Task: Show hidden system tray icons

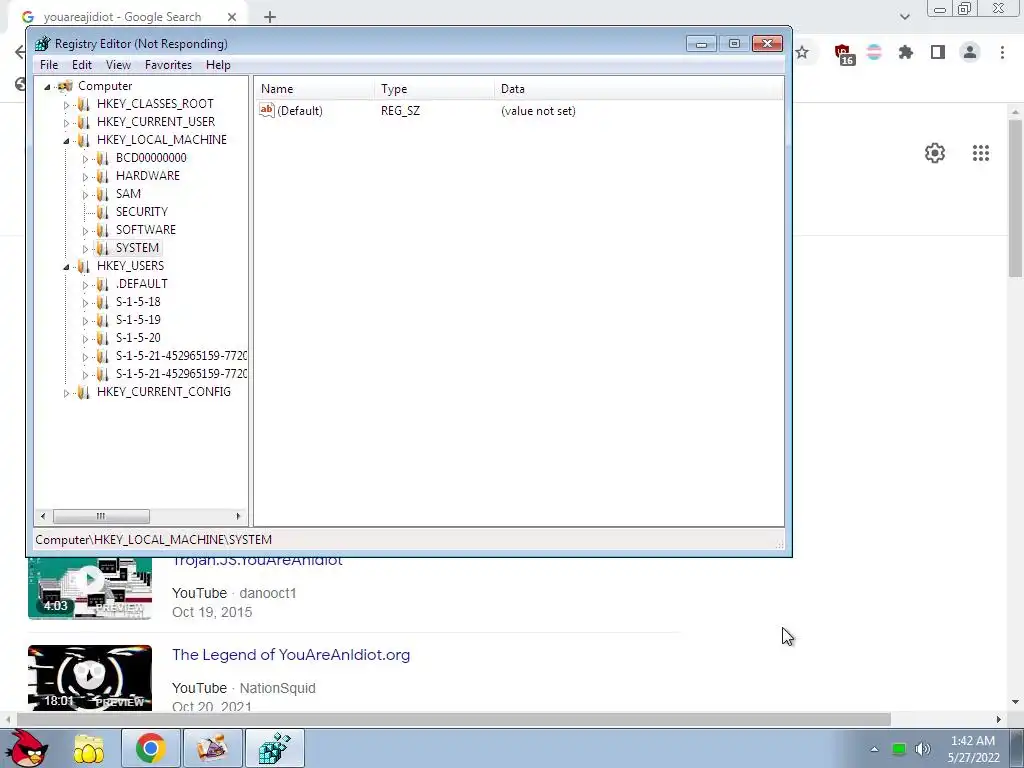Action: tap(874, 749)
